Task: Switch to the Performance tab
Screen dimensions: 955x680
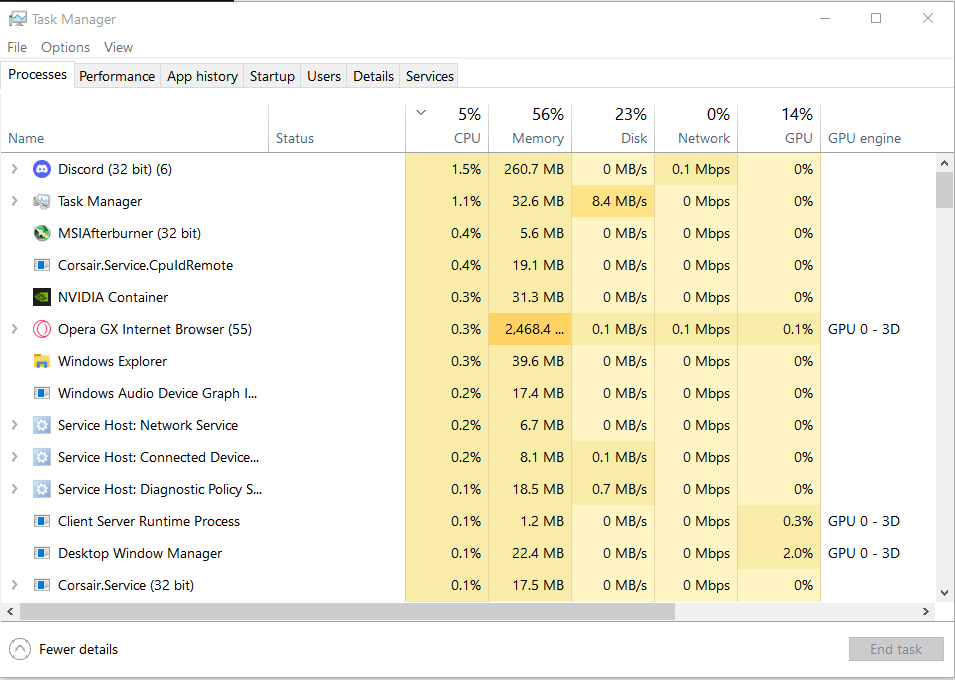Action: click(x=117, y=76)
